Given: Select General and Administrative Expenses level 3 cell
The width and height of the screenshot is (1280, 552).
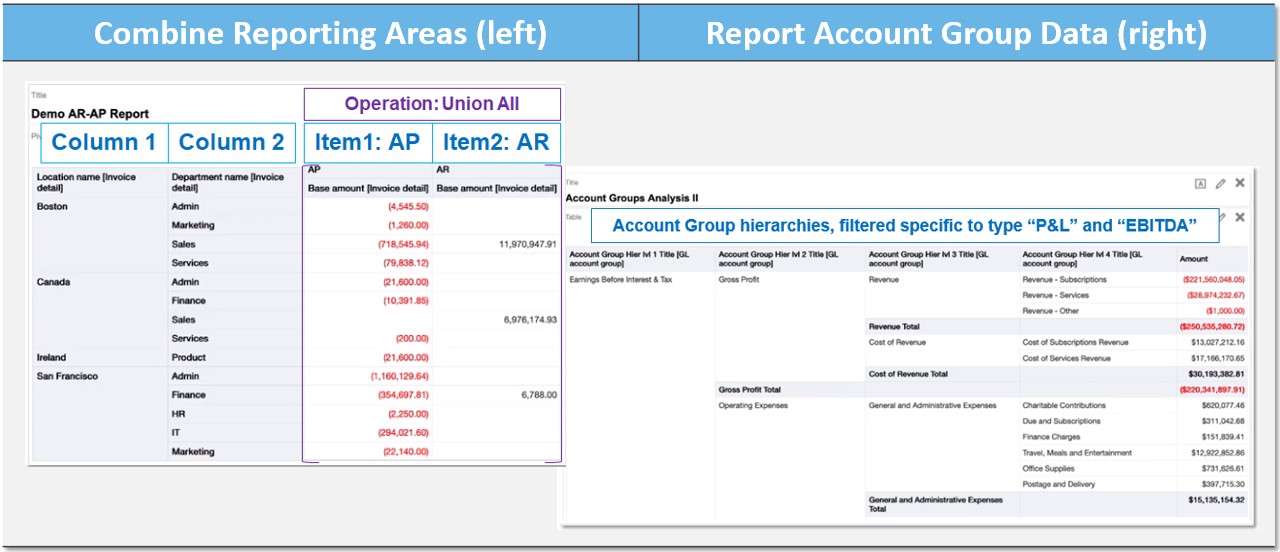Looking at the screenshot, I should pos(932,406).
